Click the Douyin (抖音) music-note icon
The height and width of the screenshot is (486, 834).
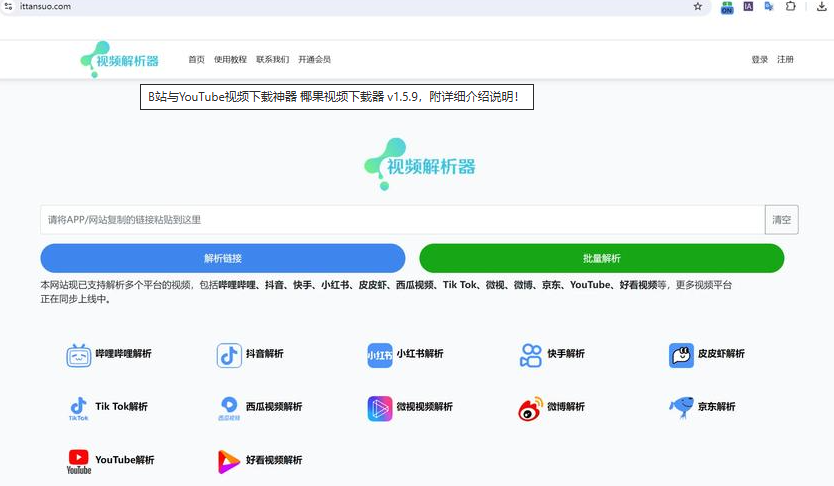(229, 355)
